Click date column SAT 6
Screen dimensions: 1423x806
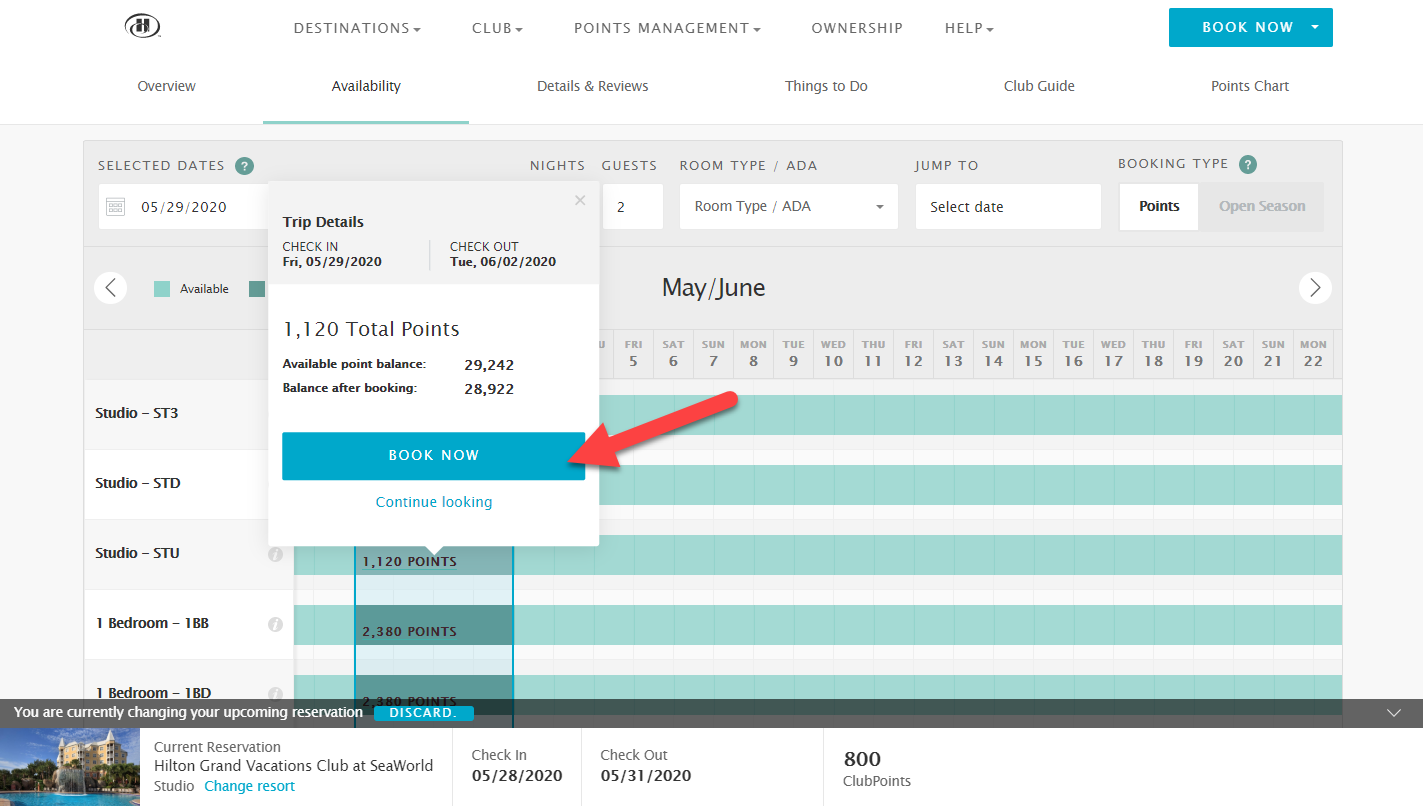click(673, 354)
